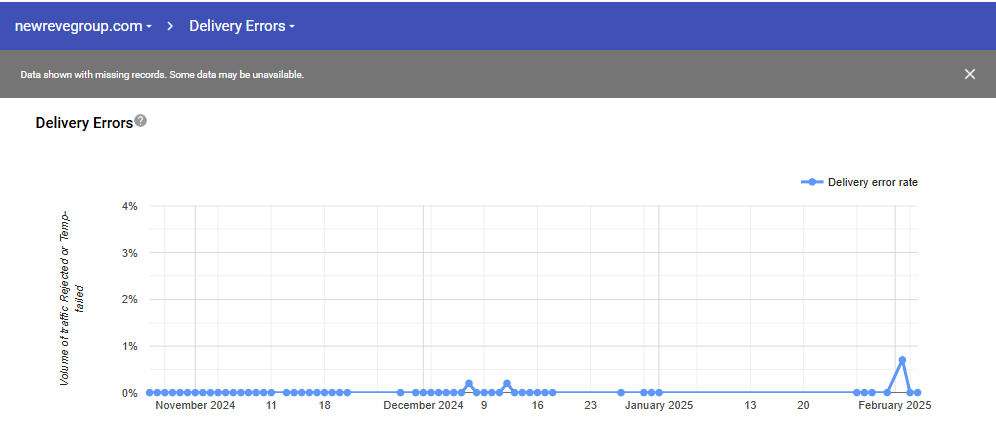Click the February 2025 x-axis label
This screenshot has width=996, height=433.
pyautogui.click(x=895, y=406)
